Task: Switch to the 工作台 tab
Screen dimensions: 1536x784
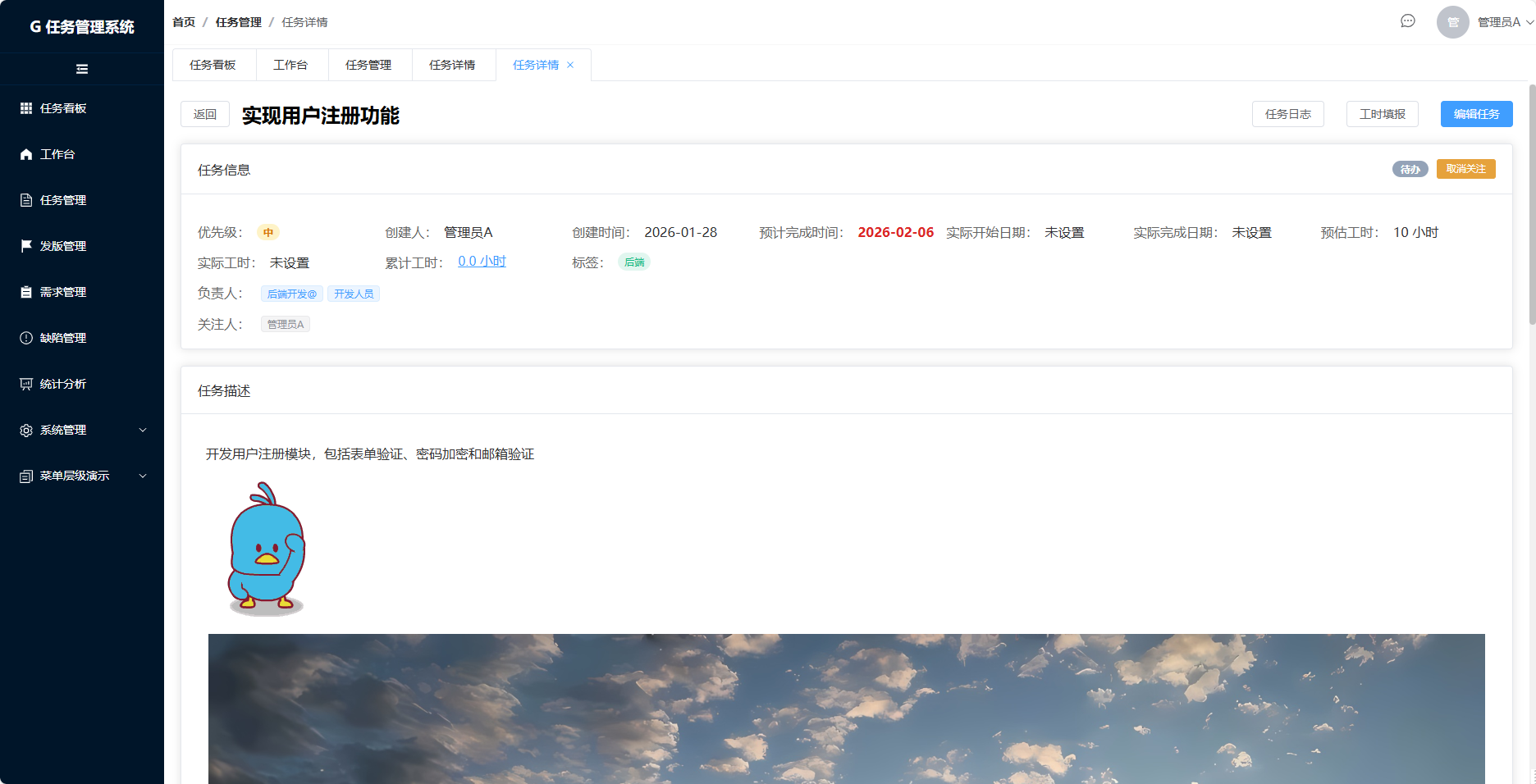Action: tap(291, 65)
